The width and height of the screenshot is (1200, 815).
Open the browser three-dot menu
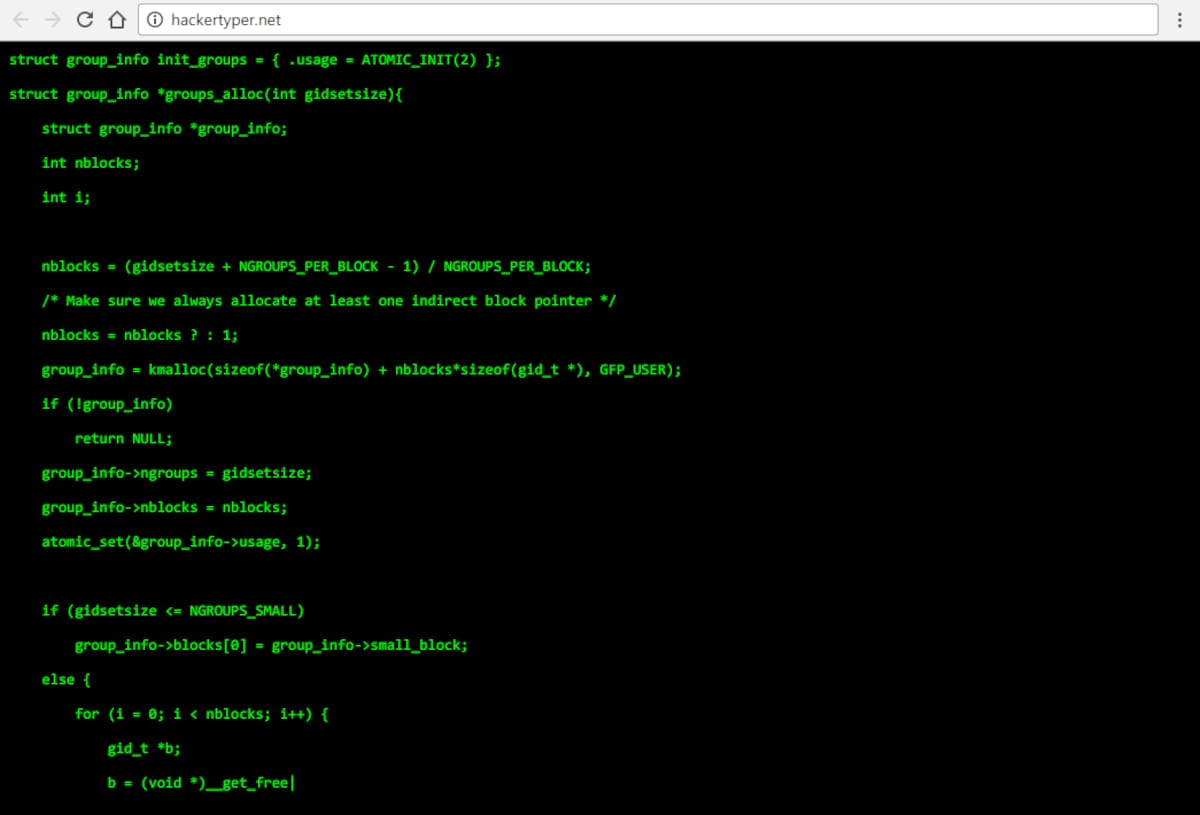point(1182,19)
